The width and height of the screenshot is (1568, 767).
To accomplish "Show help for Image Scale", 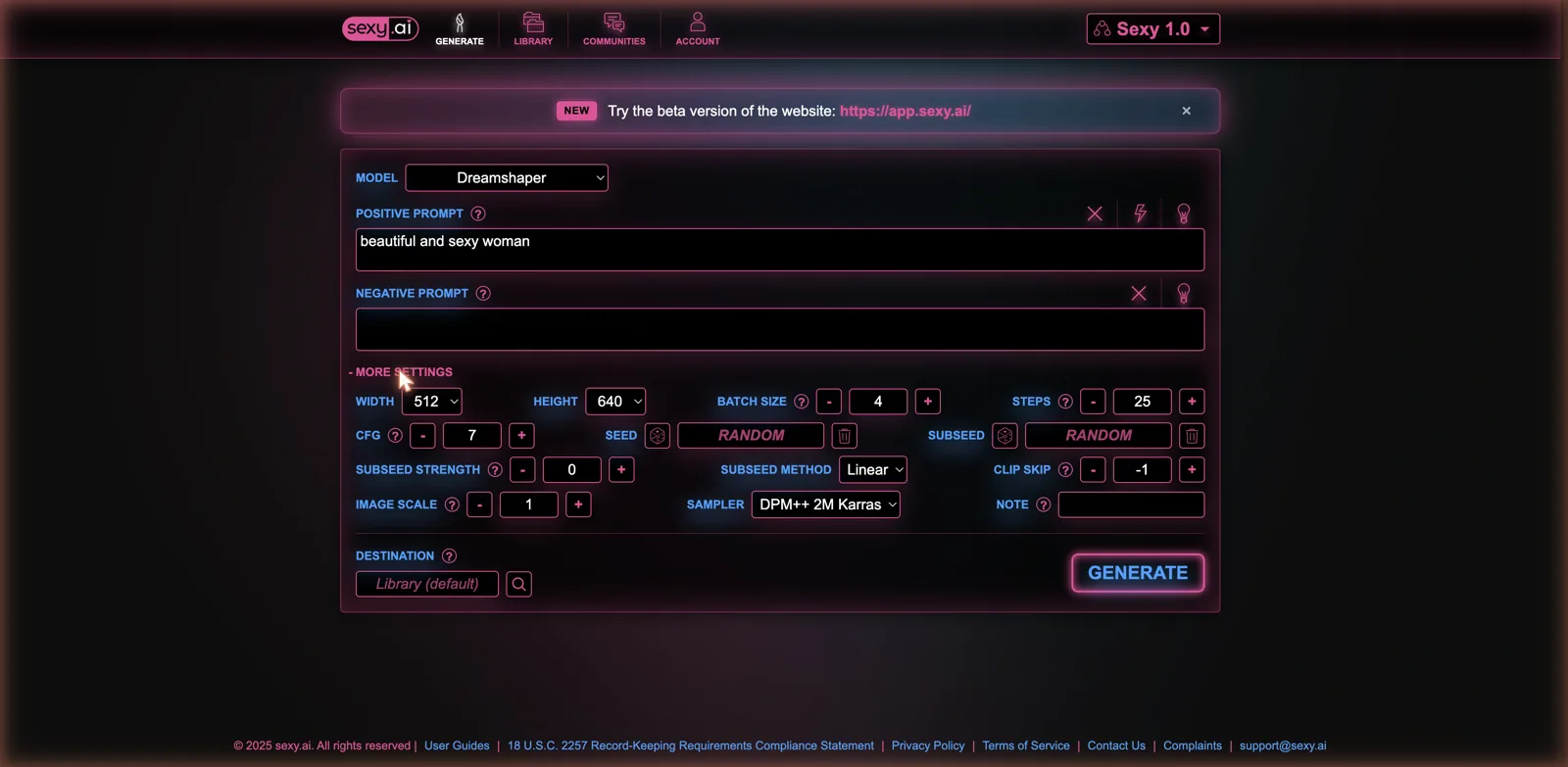I will click(452, 504).
